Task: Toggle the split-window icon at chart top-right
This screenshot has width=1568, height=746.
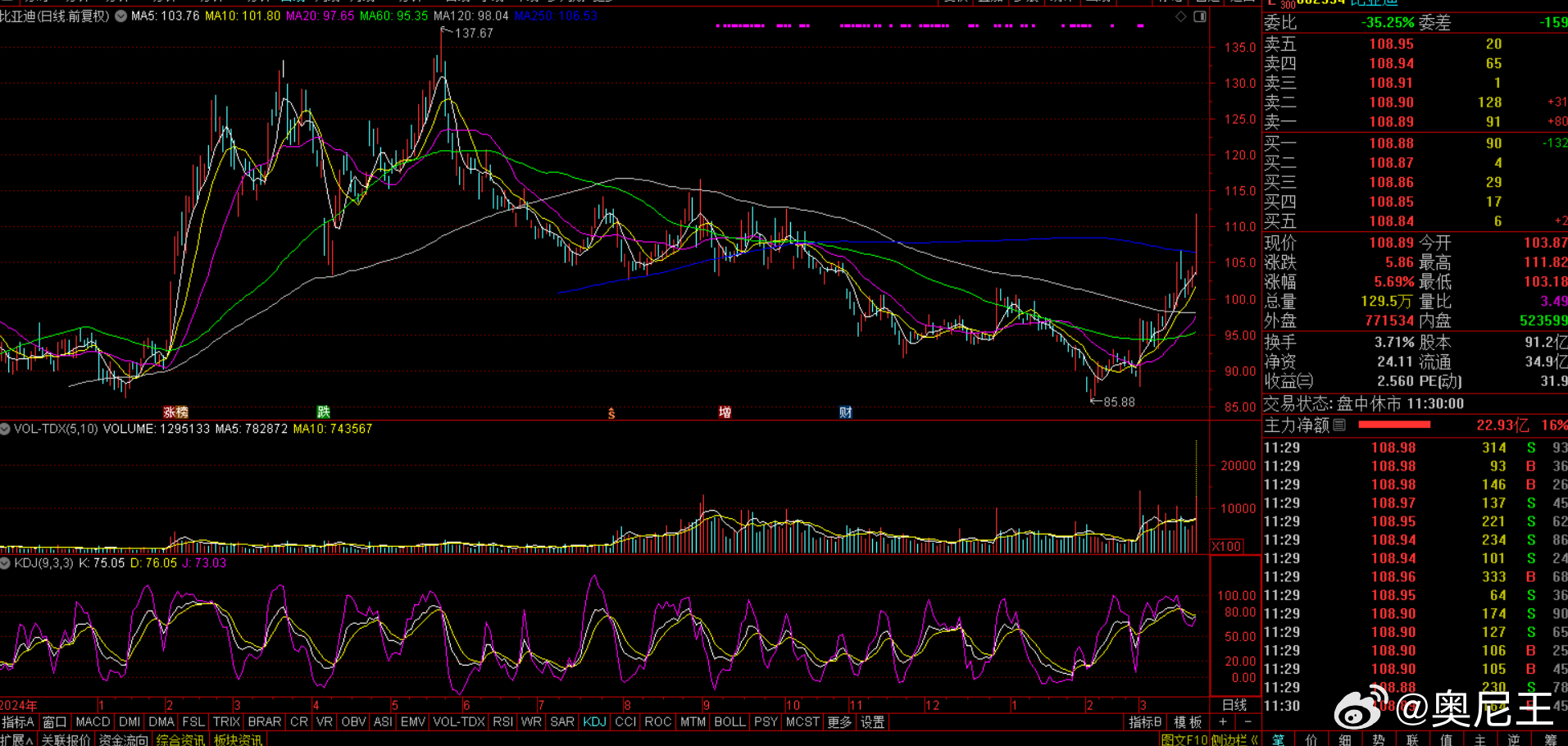Action: (x=1200, y=16)
